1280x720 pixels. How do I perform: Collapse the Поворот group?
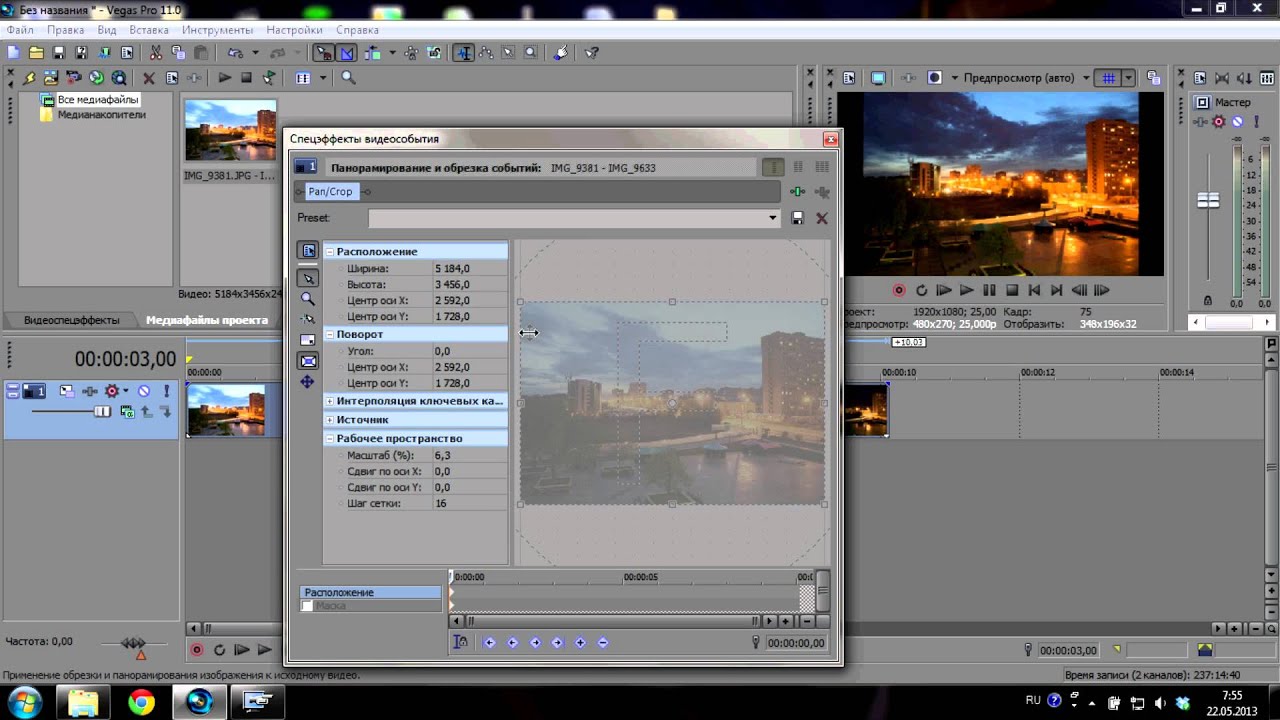point(329,334)
